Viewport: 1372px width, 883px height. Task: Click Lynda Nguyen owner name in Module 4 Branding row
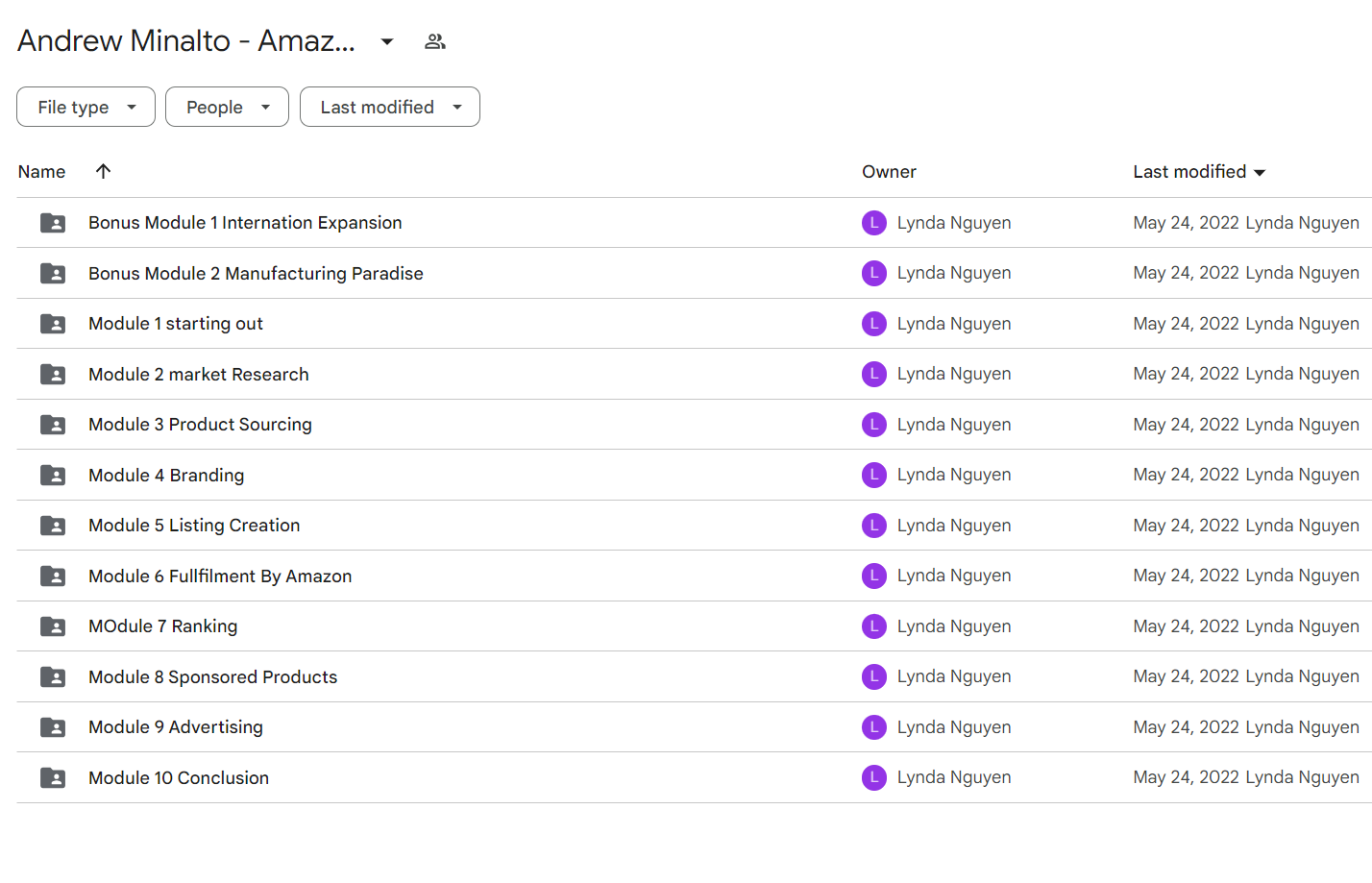click(954, 475)
